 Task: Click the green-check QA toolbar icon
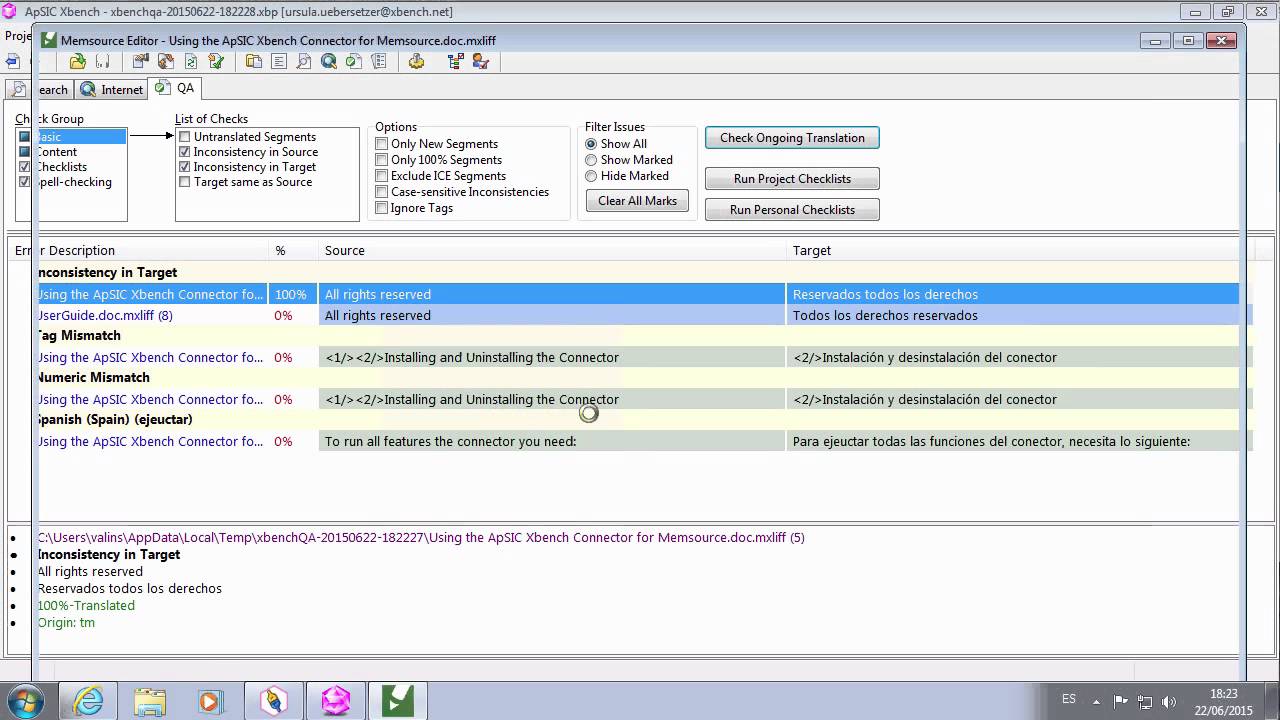point(354,61)
